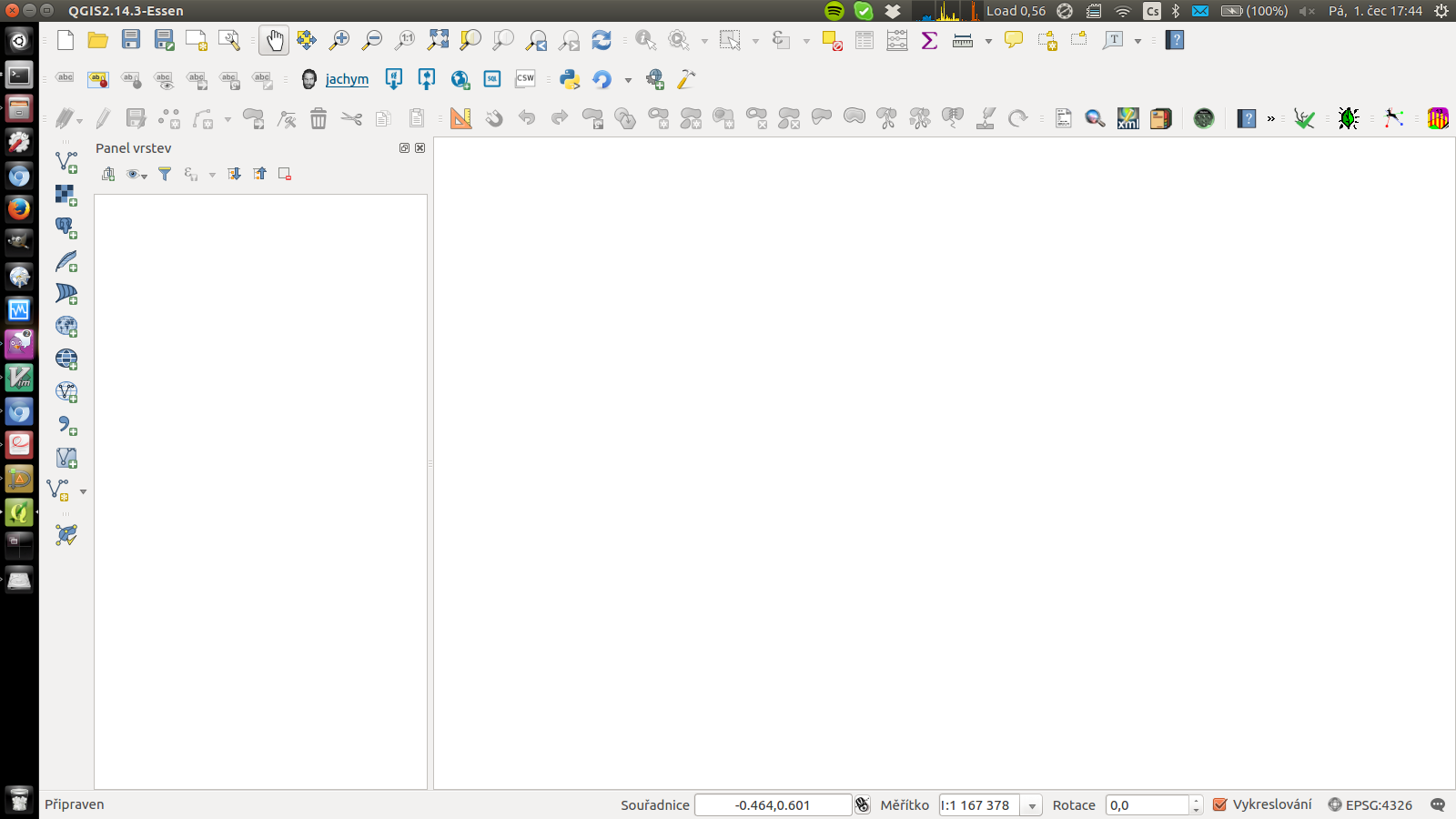Viewport: 1456px width, 819px height.
Task: Refresh the map canvas
Action: click(602, 40)
